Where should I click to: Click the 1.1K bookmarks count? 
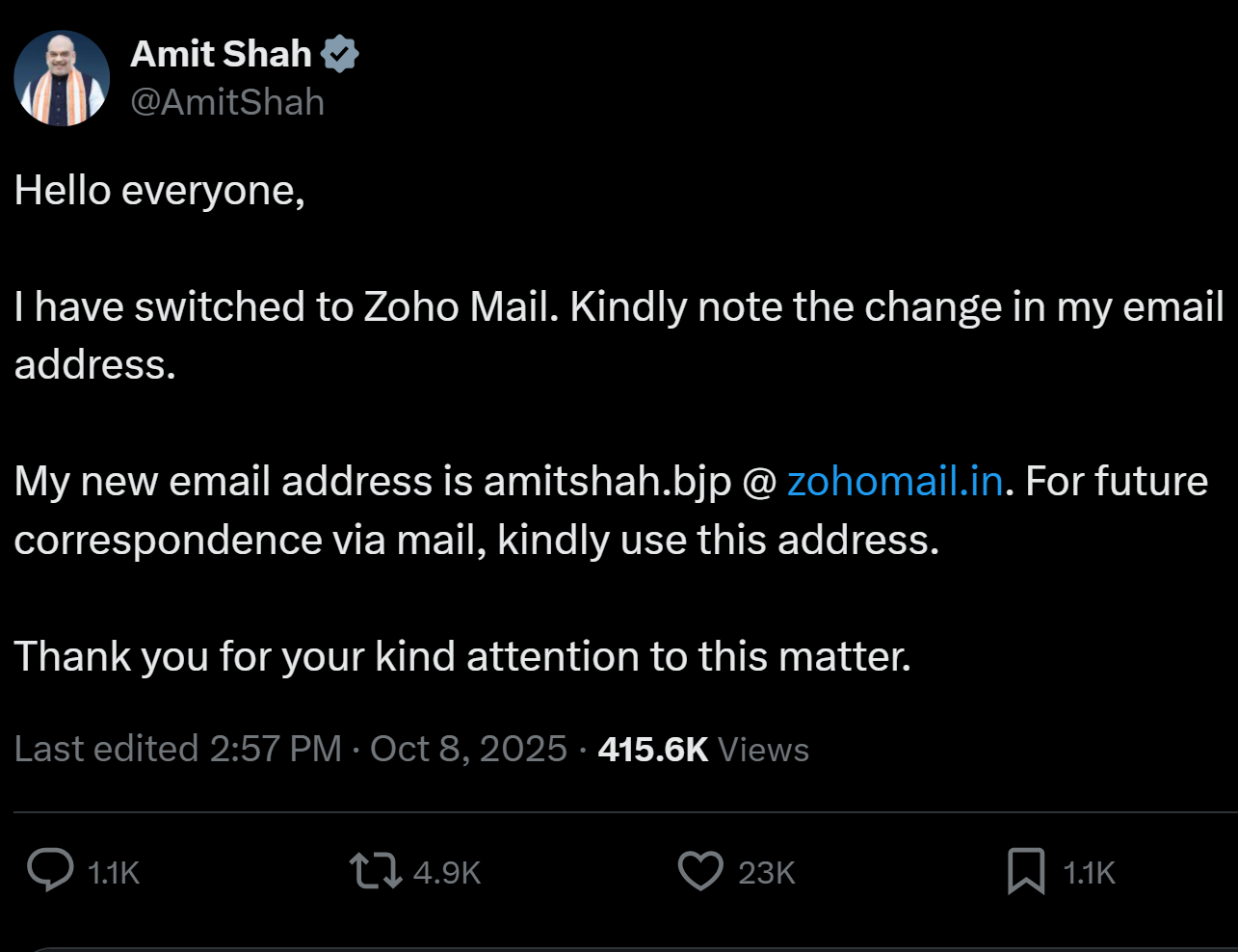pyautogui.click(x=1089, y=873)
